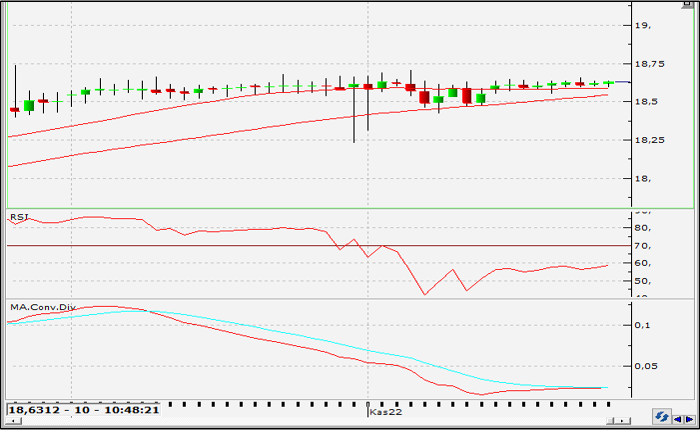Click the 19, price axis label
Screen dimensions: 700x430
[643, 25]
